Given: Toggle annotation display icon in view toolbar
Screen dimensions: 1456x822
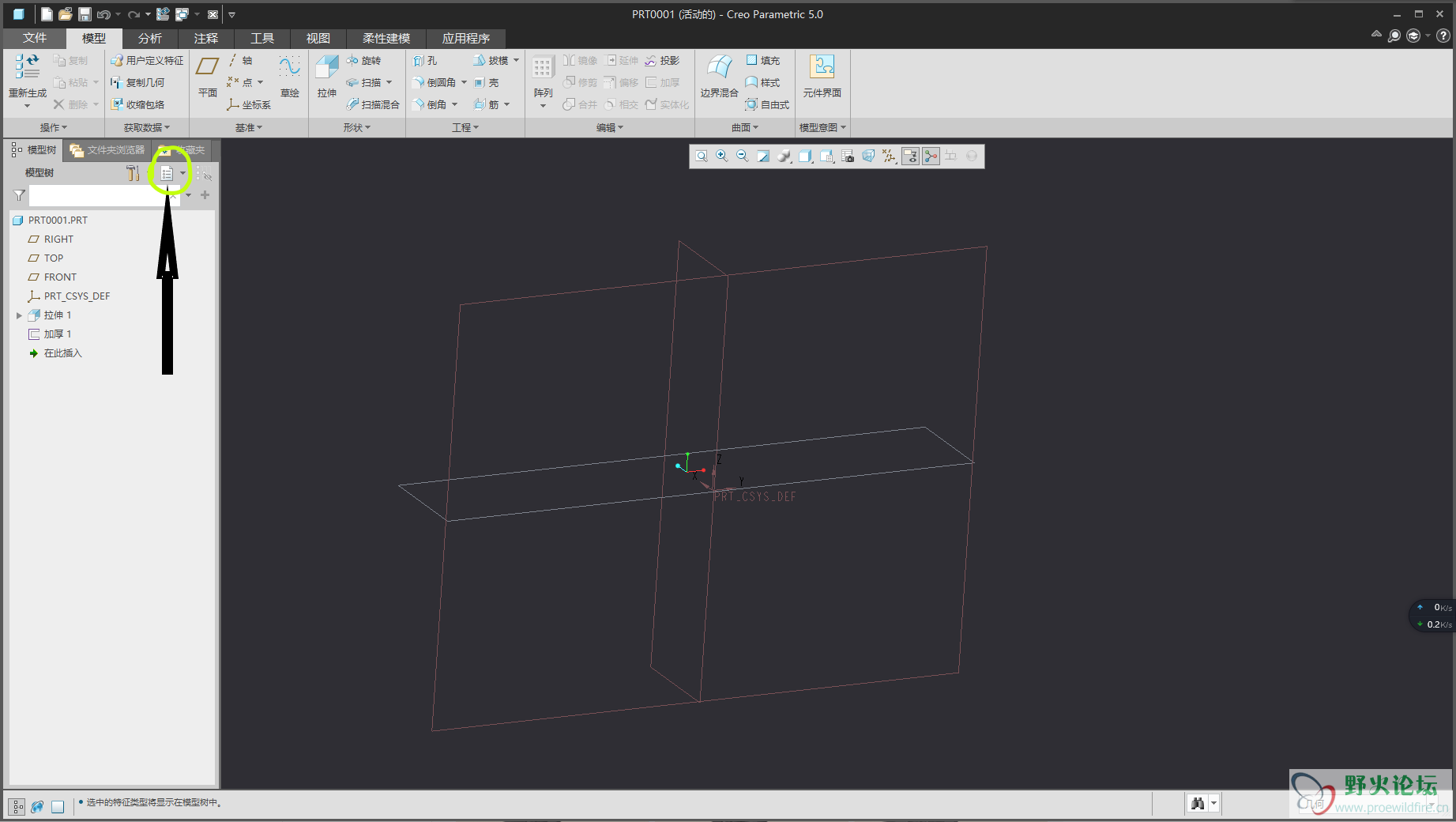Looking at the screenshot, I should click(x=910, y=156).
